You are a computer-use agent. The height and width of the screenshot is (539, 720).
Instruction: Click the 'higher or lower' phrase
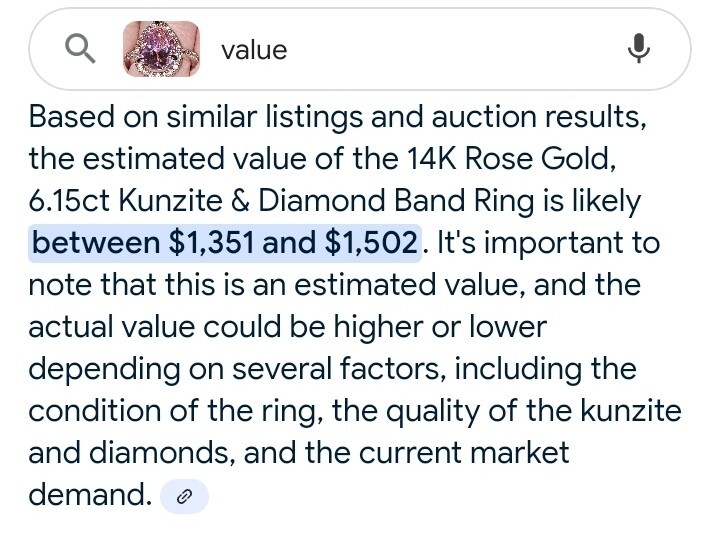(440, 327)
